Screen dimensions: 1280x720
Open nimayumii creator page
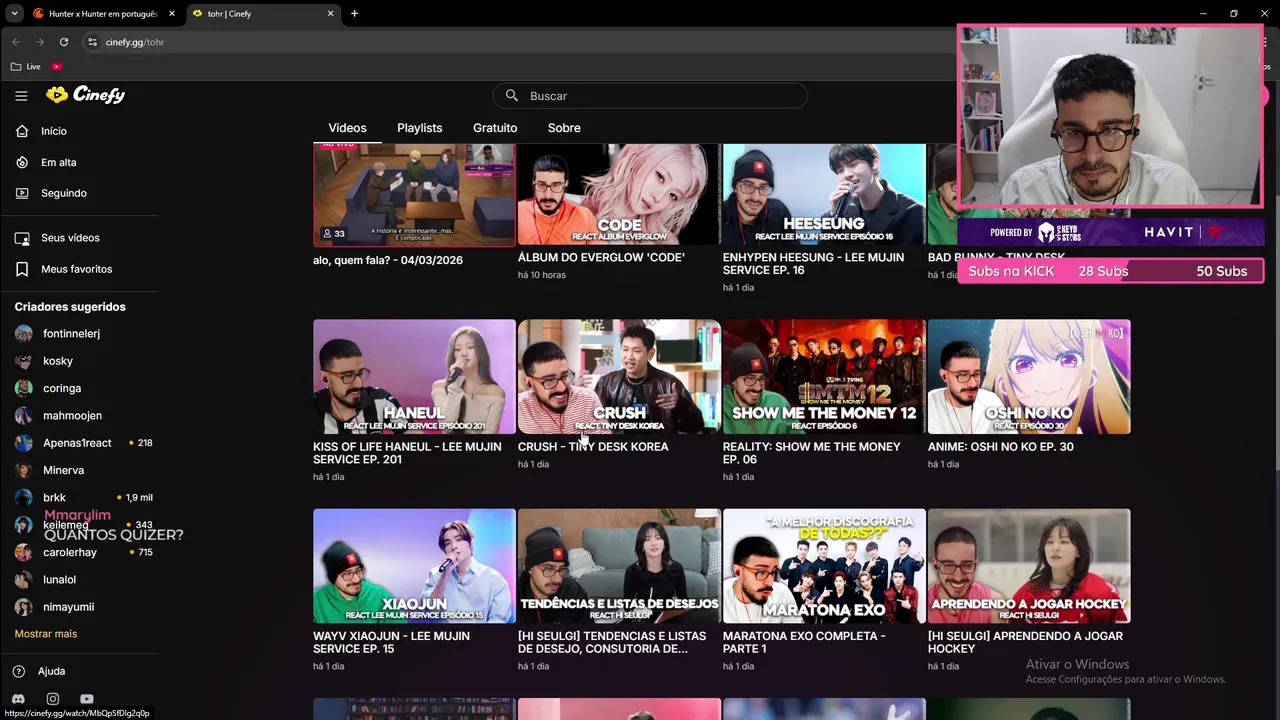pos(68,607)
